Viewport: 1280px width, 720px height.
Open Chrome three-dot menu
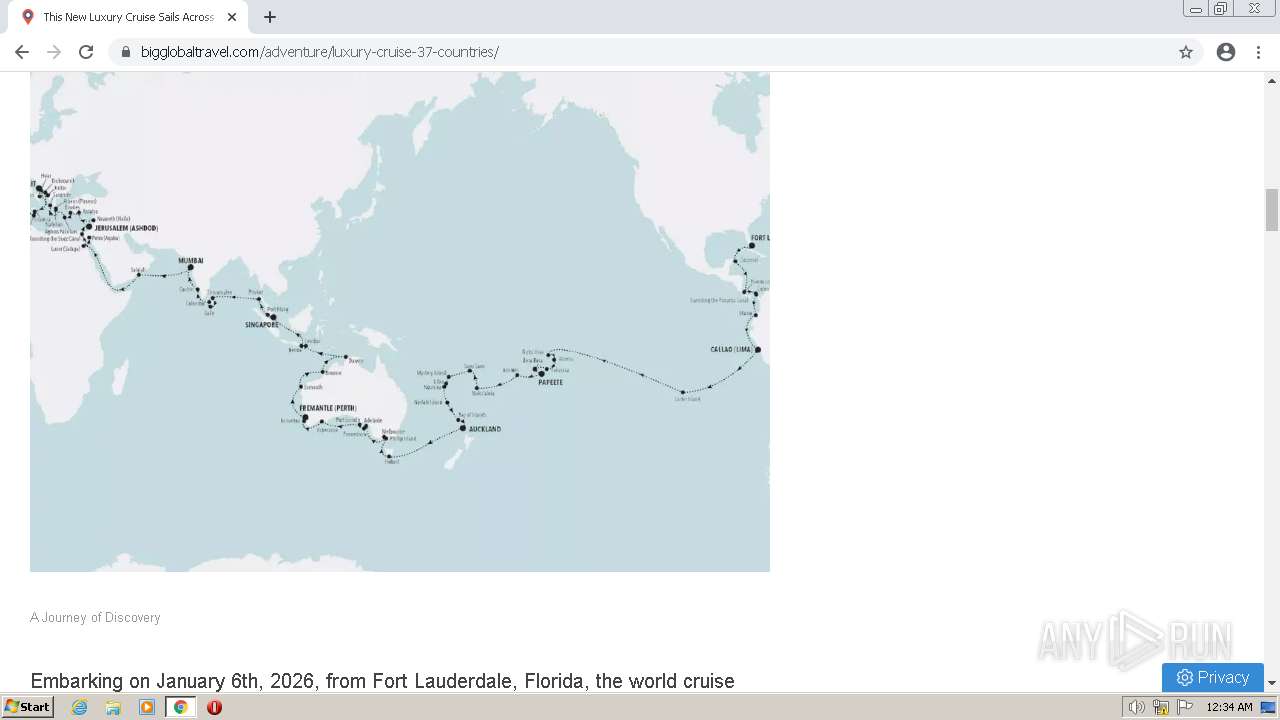pyautogui.click(x=1258, y=52)
